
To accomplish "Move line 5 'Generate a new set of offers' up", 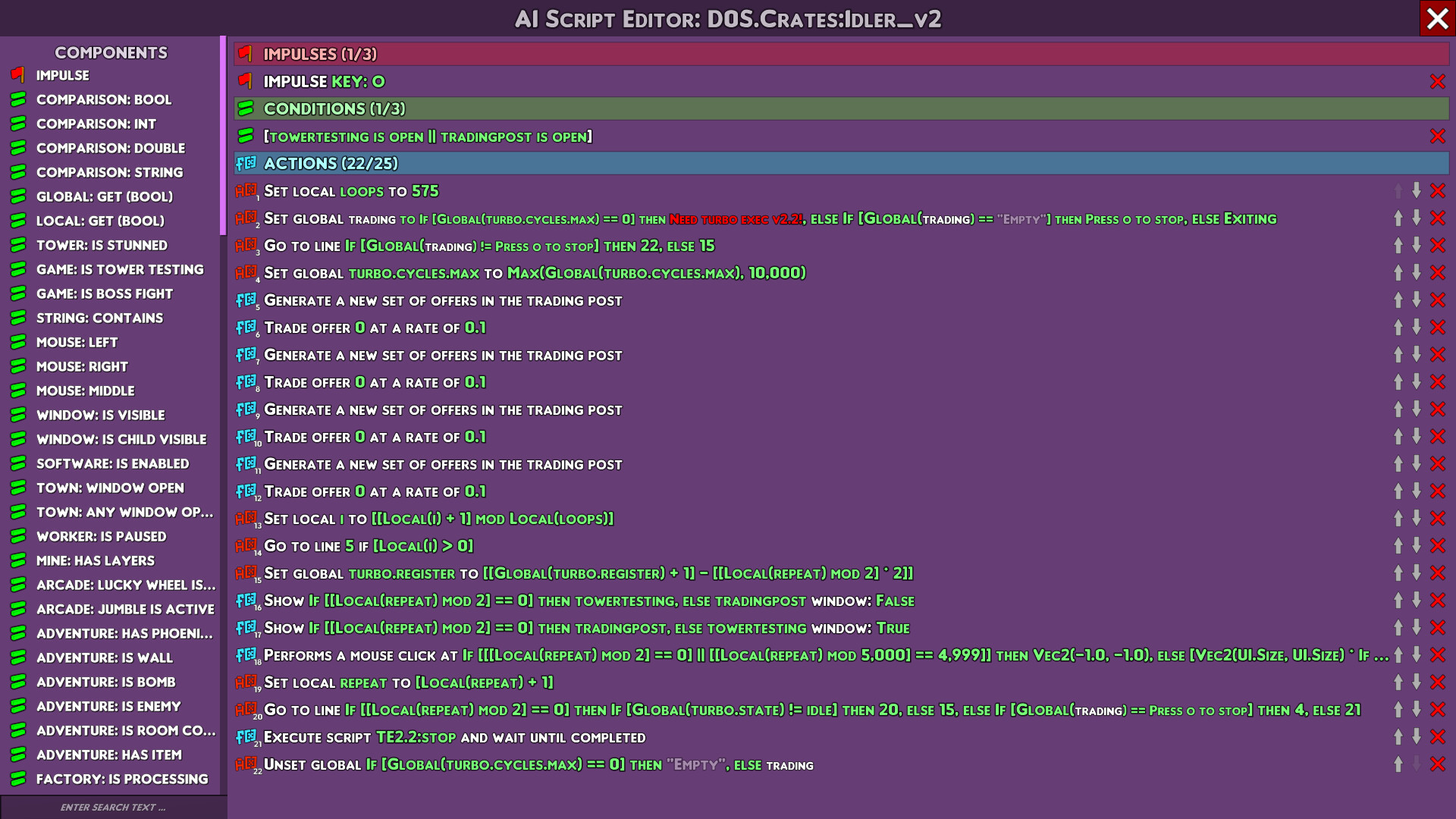I will (1398, 300).
